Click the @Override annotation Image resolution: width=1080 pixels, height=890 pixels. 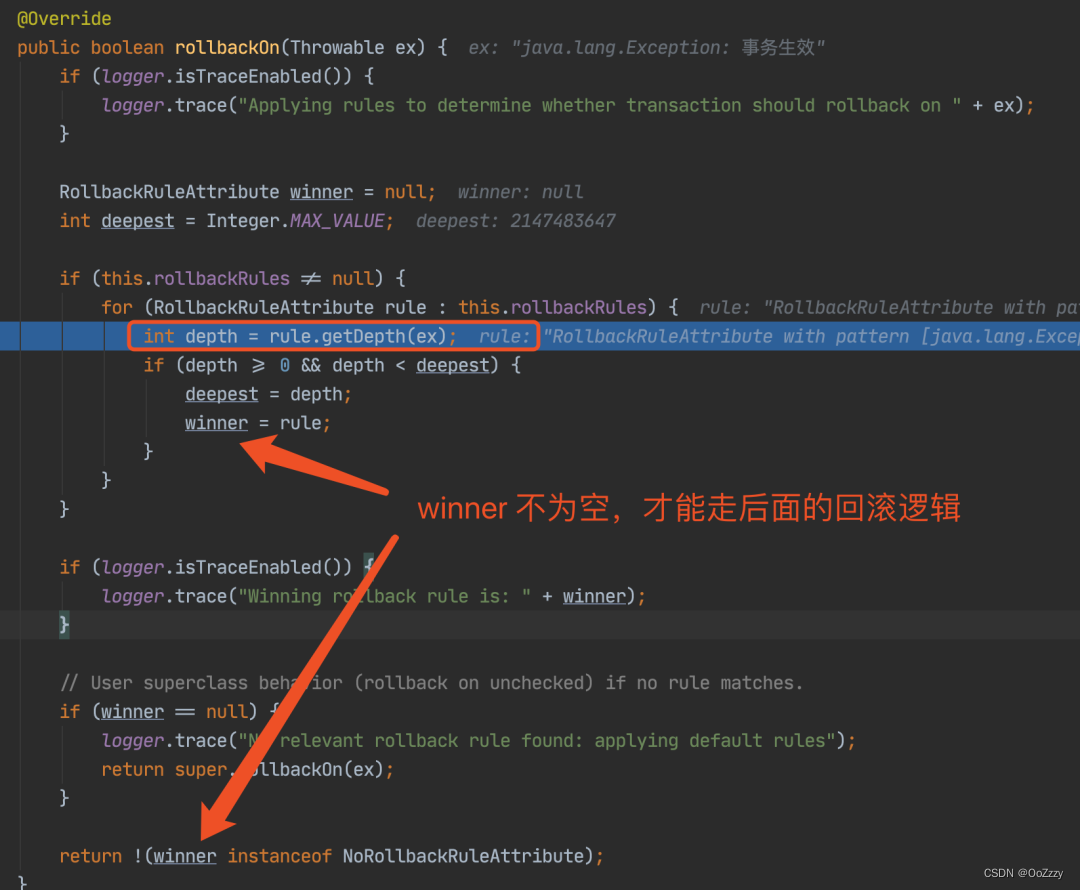pos(64,19)
